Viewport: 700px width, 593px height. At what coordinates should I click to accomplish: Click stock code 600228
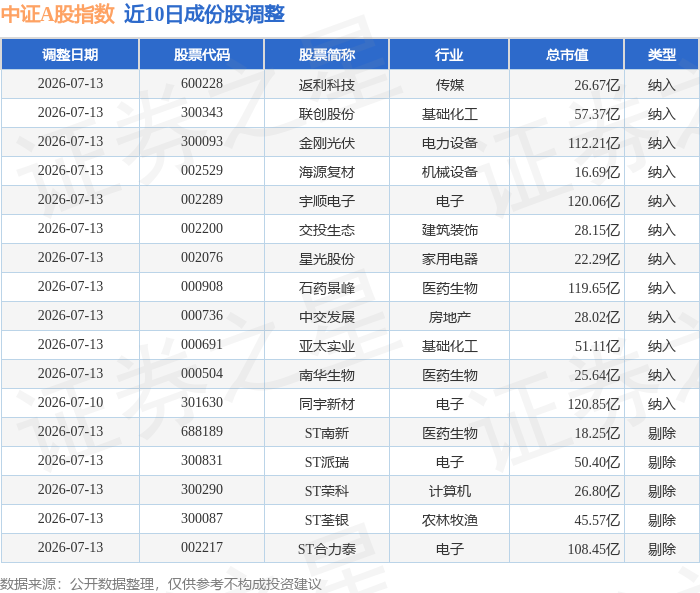click(x=202, y=84)
